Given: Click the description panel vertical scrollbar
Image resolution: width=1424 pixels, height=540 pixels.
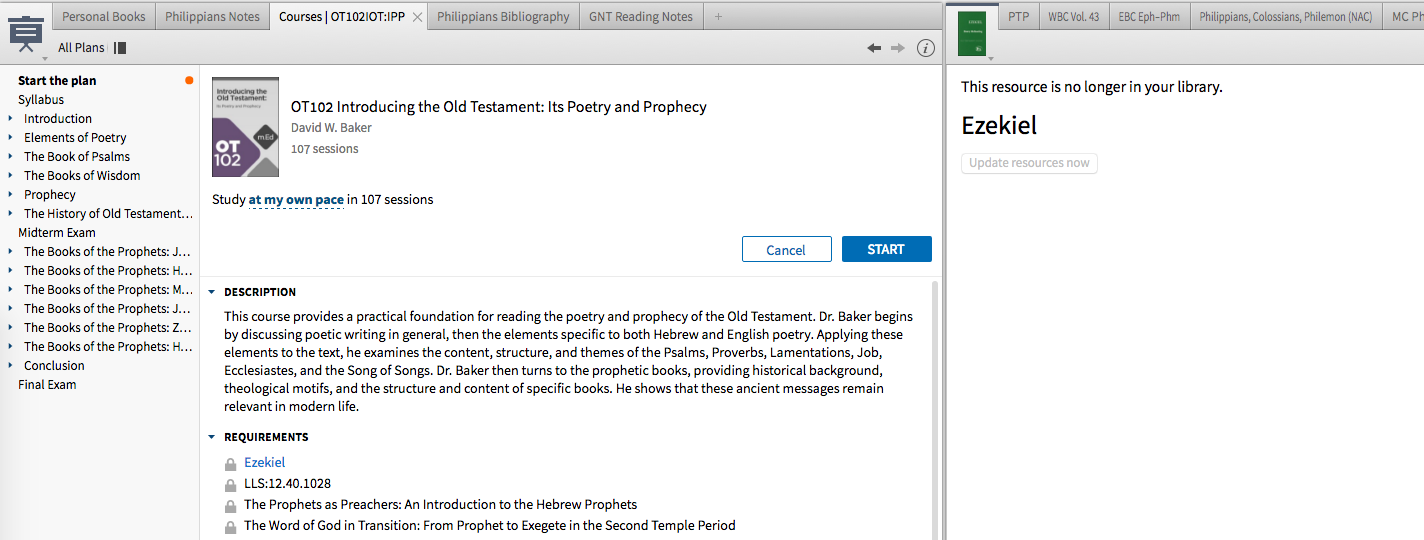Looking at the screenshot, I should pyautogui.click(x=936, y=410).
